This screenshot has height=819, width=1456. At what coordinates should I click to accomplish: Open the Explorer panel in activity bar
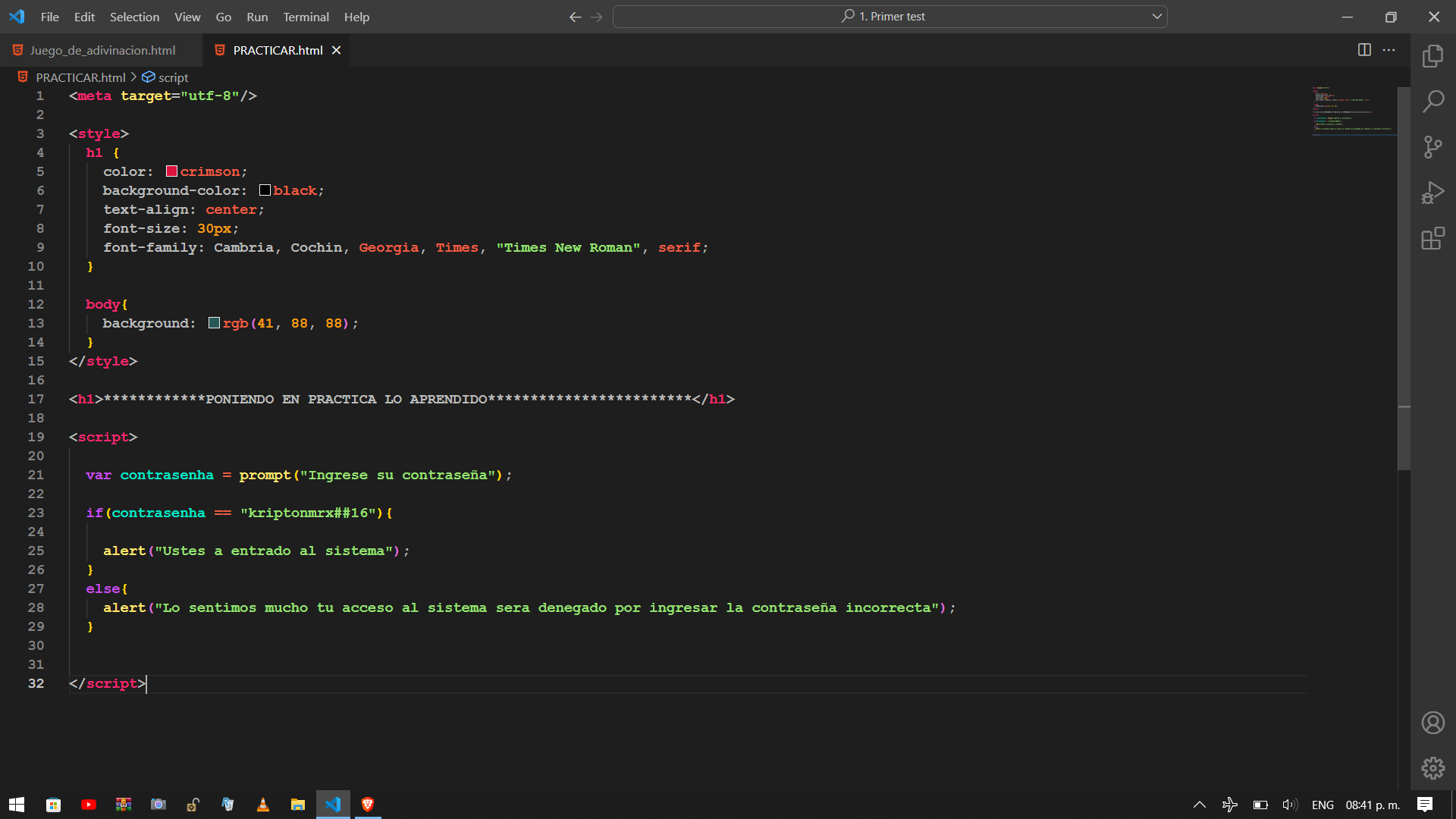(x=1432, y=55)
